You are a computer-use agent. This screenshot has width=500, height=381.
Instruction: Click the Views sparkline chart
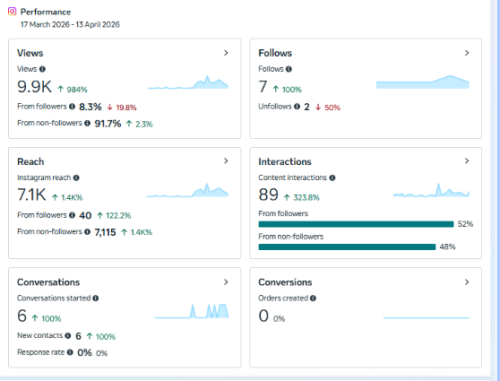[x=188, y=82]
